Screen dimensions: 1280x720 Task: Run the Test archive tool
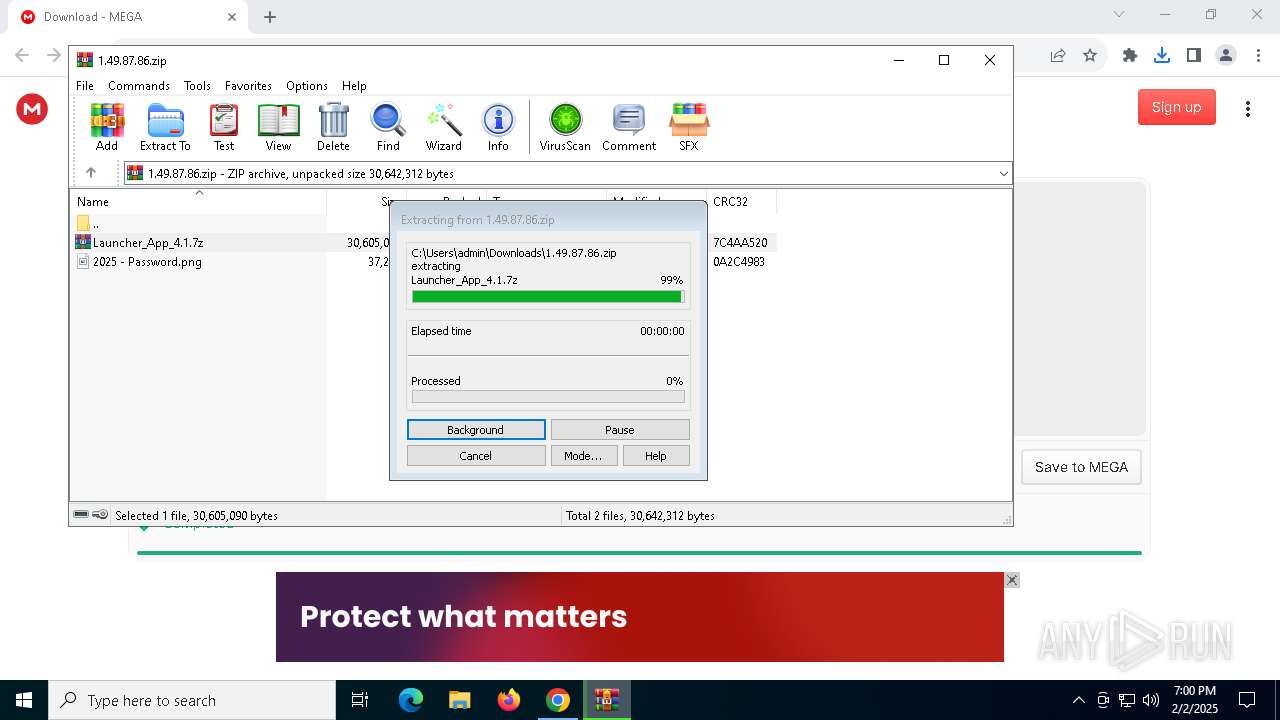tap(224, 127)
